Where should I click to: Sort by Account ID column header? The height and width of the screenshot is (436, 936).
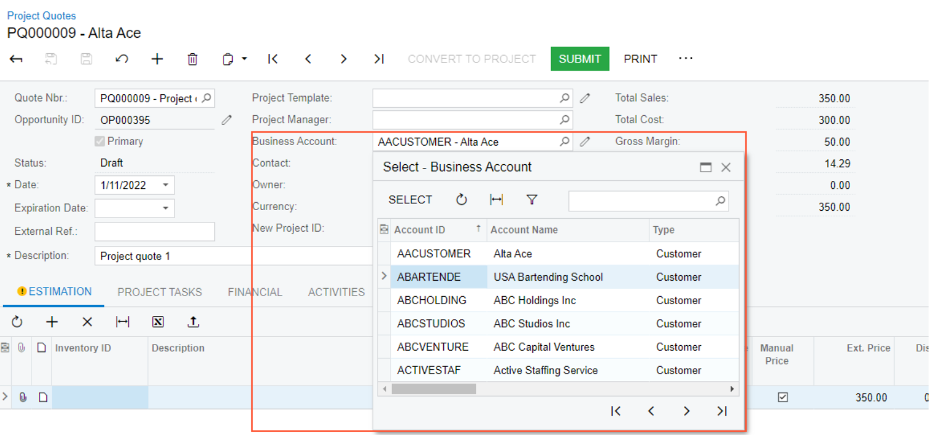[x=438, y=230]
